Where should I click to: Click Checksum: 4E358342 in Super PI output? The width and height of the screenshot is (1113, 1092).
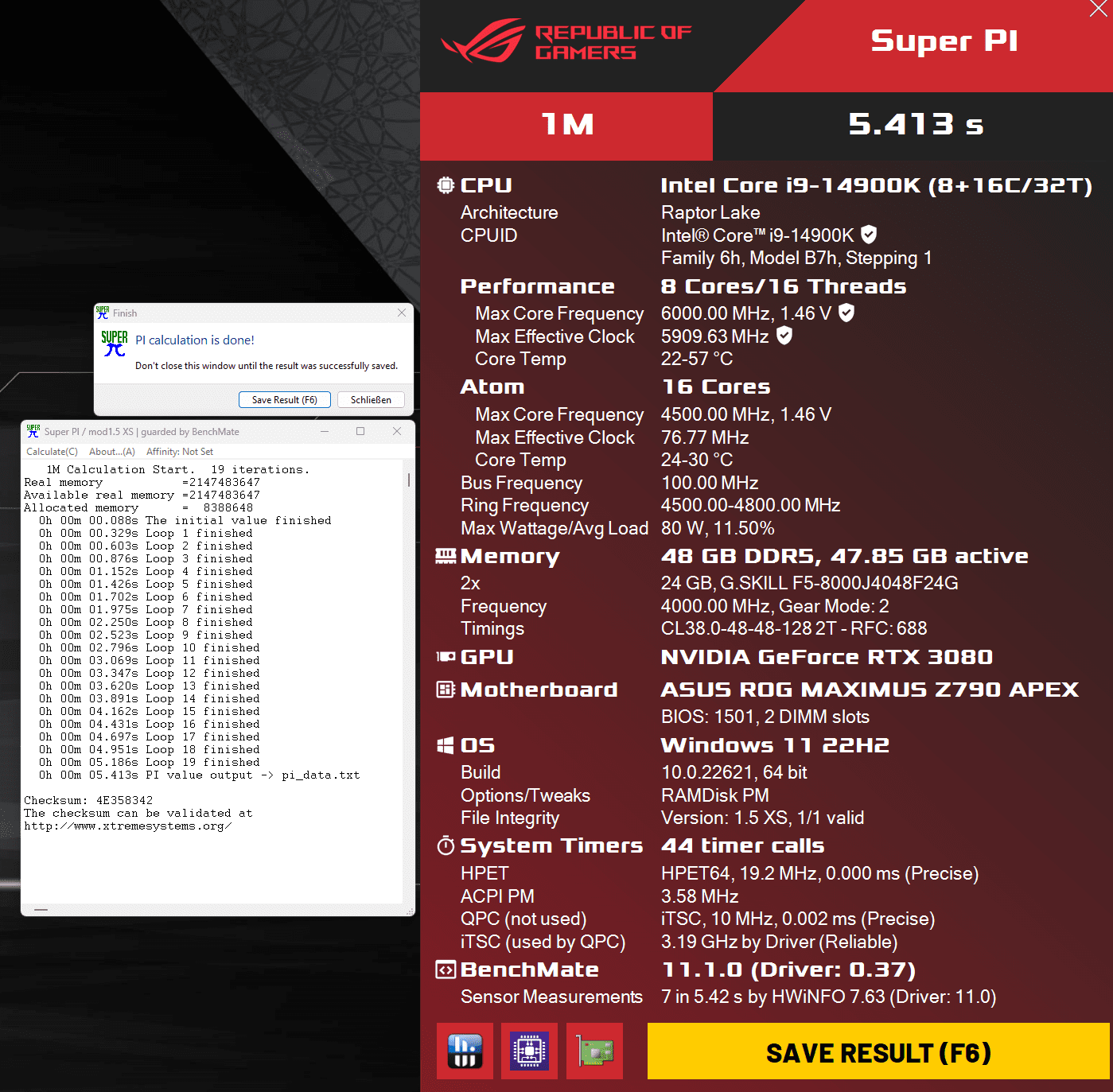(88, 800)
